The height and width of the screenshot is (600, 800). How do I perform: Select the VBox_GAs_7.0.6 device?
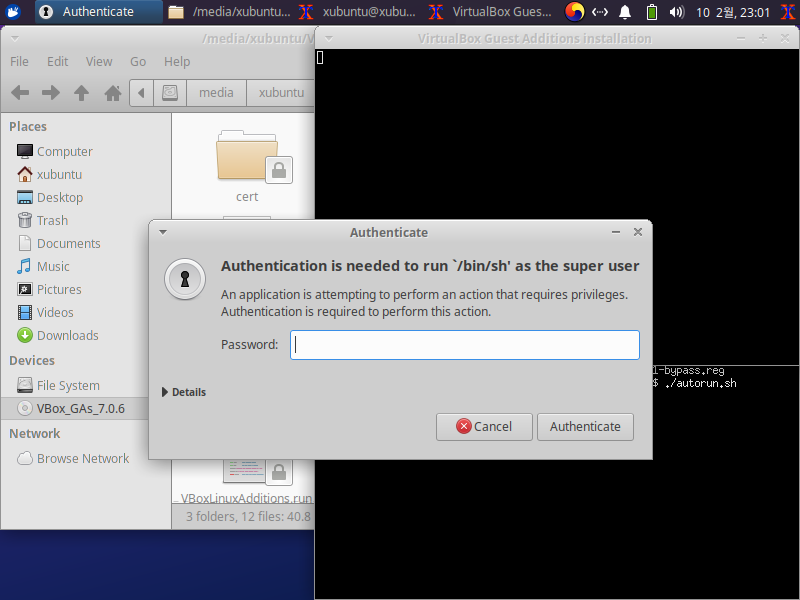[74, 409]
